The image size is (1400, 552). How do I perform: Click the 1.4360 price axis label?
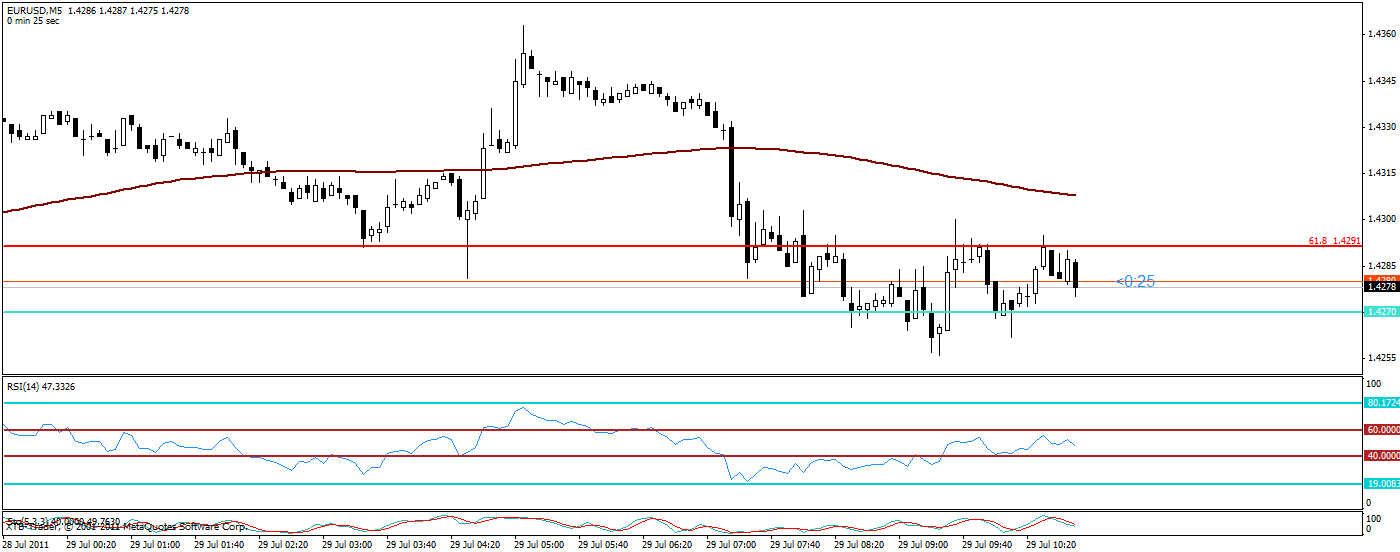click(x=1381, y=34)
